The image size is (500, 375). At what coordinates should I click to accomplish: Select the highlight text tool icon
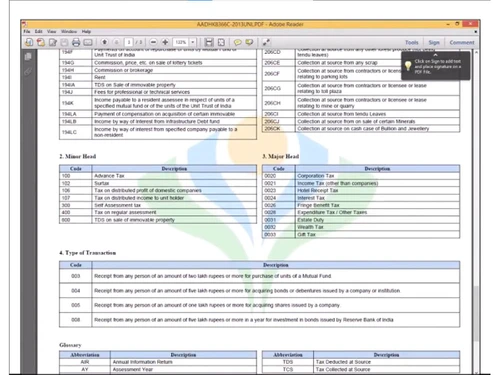[x=249, y=42]
